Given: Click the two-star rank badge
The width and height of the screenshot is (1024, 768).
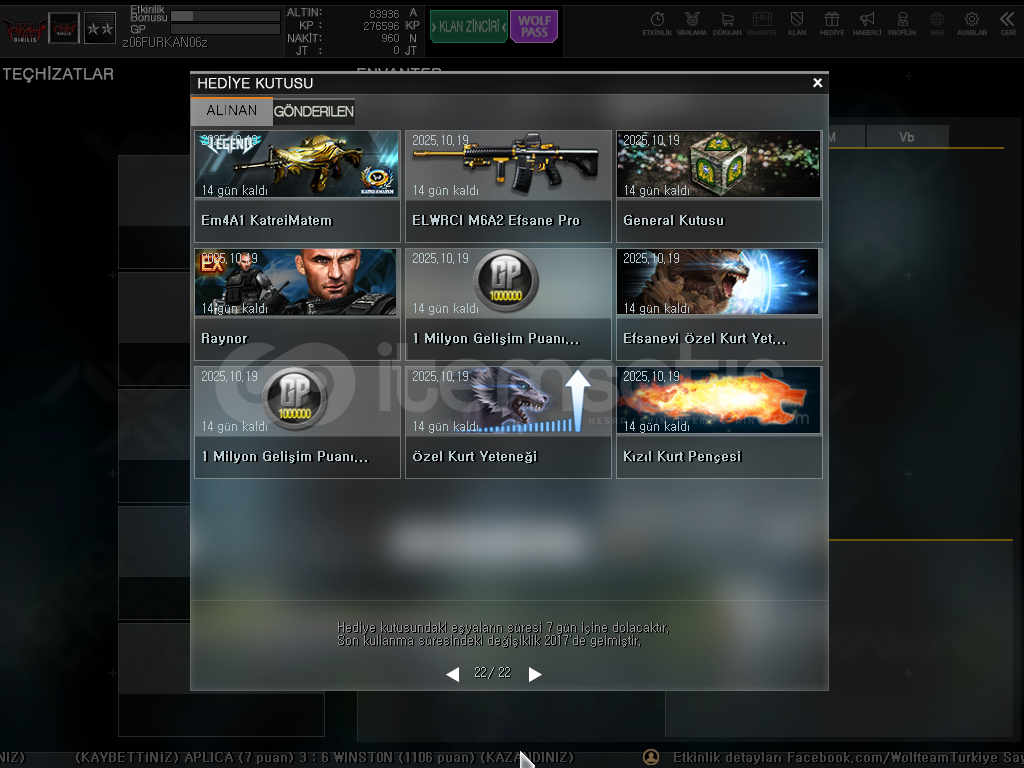Looking at the screenshot, I should coord(100,28).
